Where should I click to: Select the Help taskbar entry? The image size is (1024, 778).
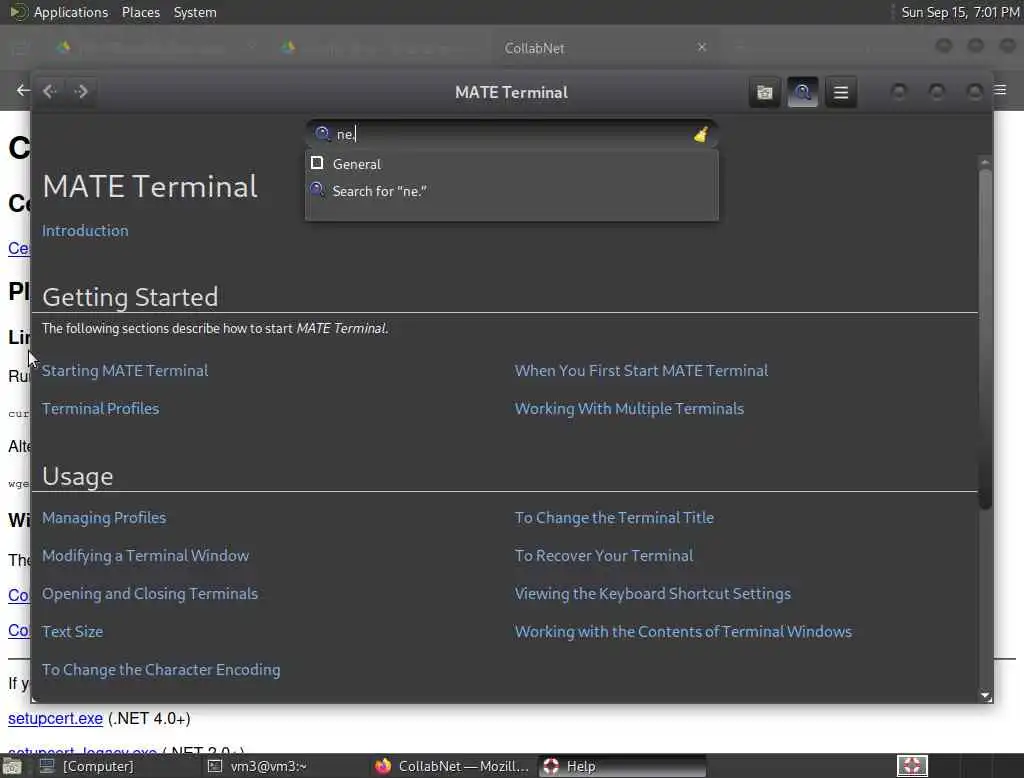(x=624, y=766)
